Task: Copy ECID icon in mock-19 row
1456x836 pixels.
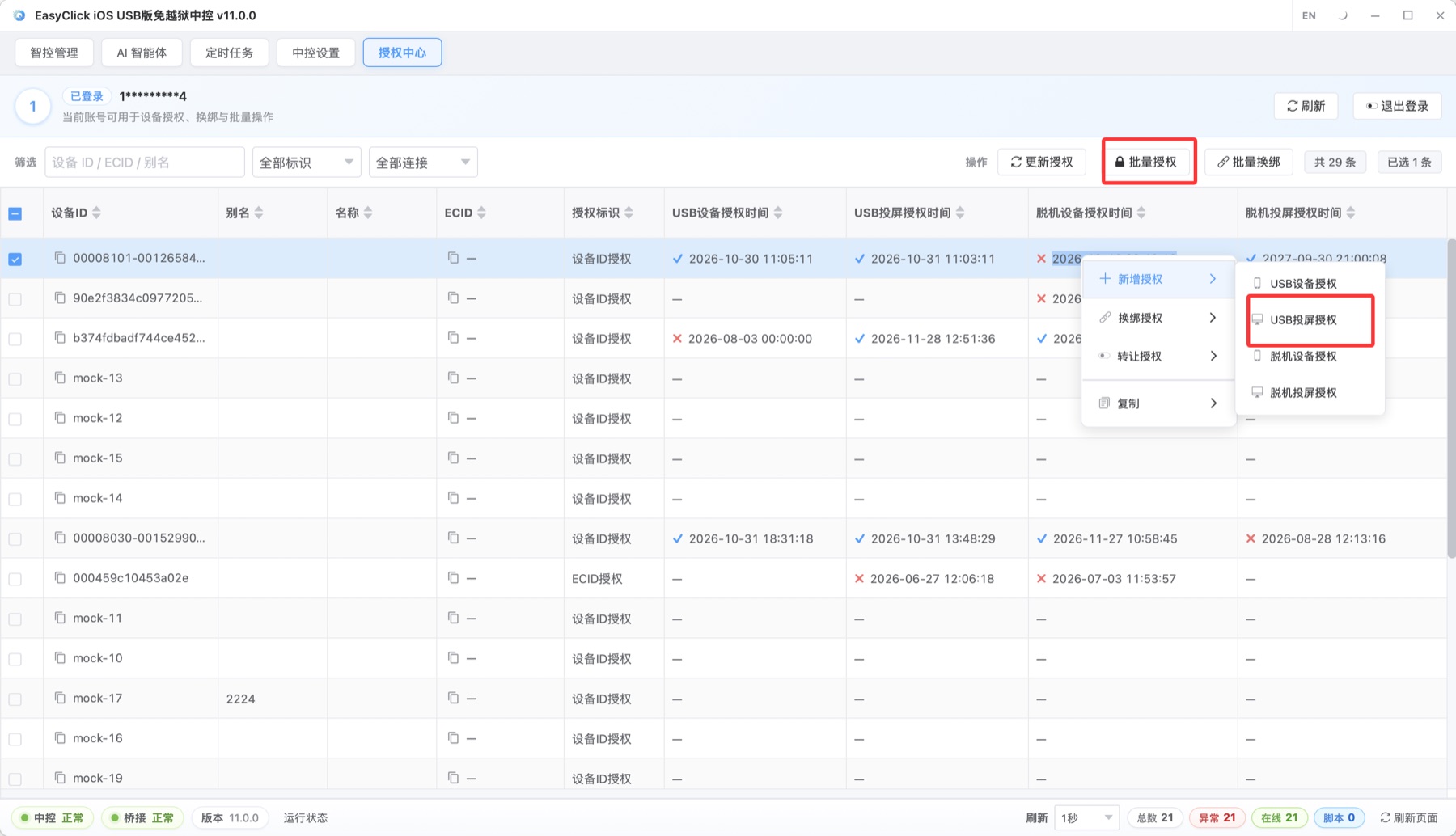Action: tap(453, 778)
